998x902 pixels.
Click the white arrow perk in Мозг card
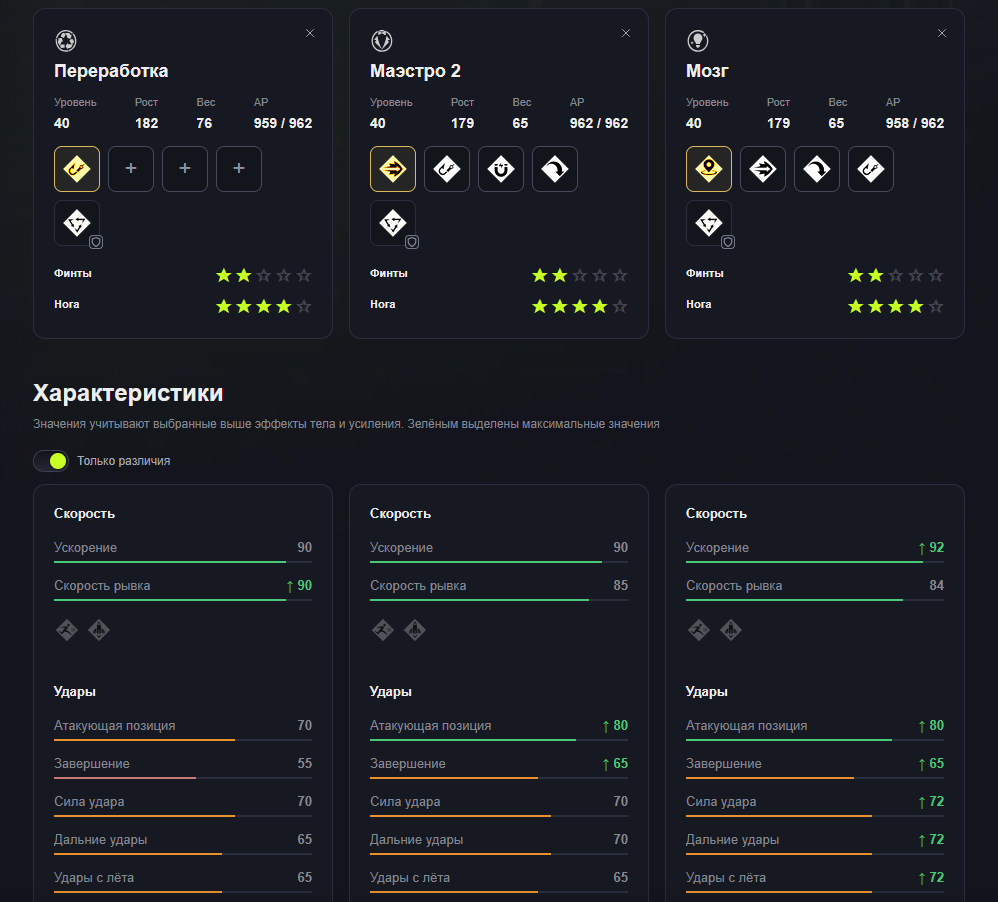pyautogui.click(x=763, y=169)
